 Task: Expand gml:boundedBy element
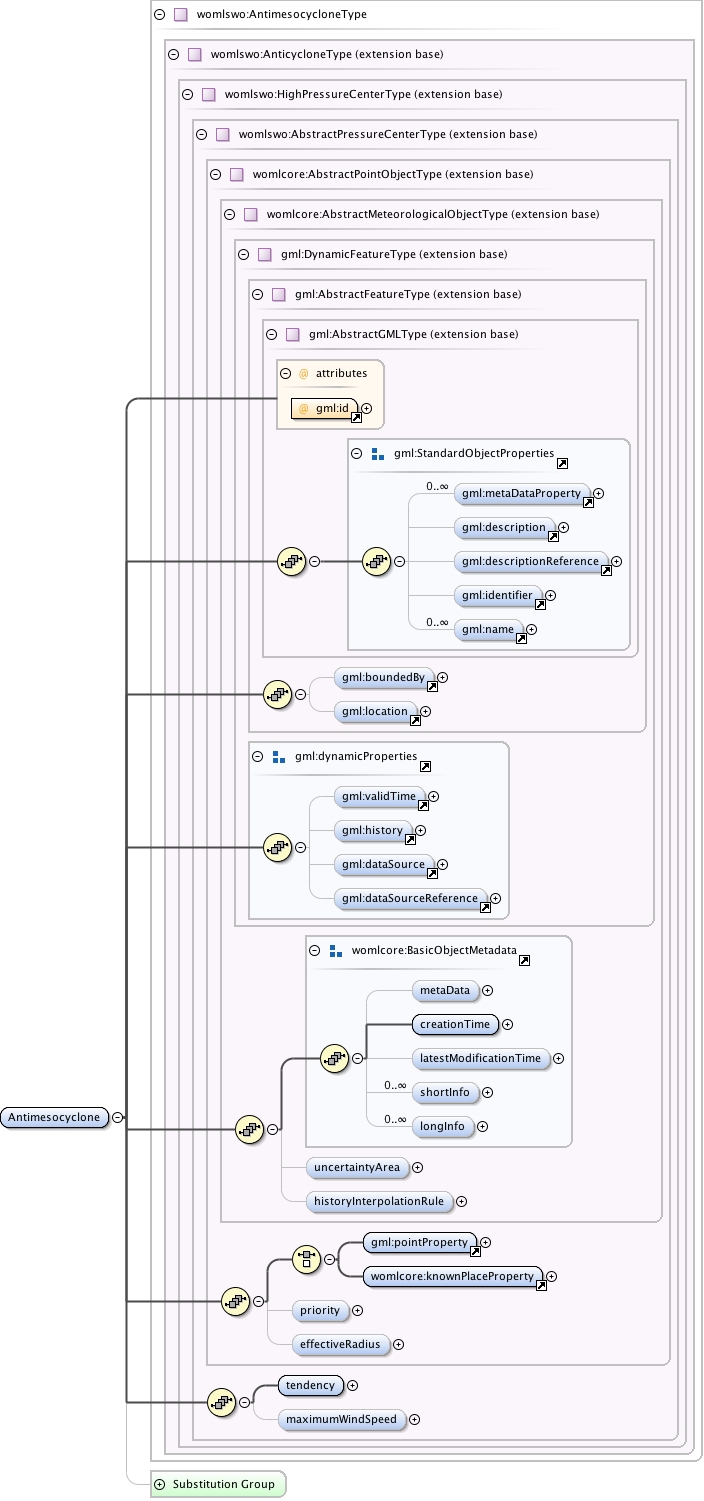point(443,677)
